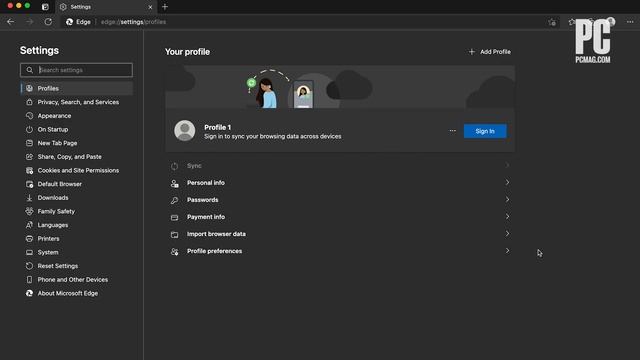This screenshot has width=640, height=360.
Task: Click the Passwords key icon
Action: tap(174, 200)
